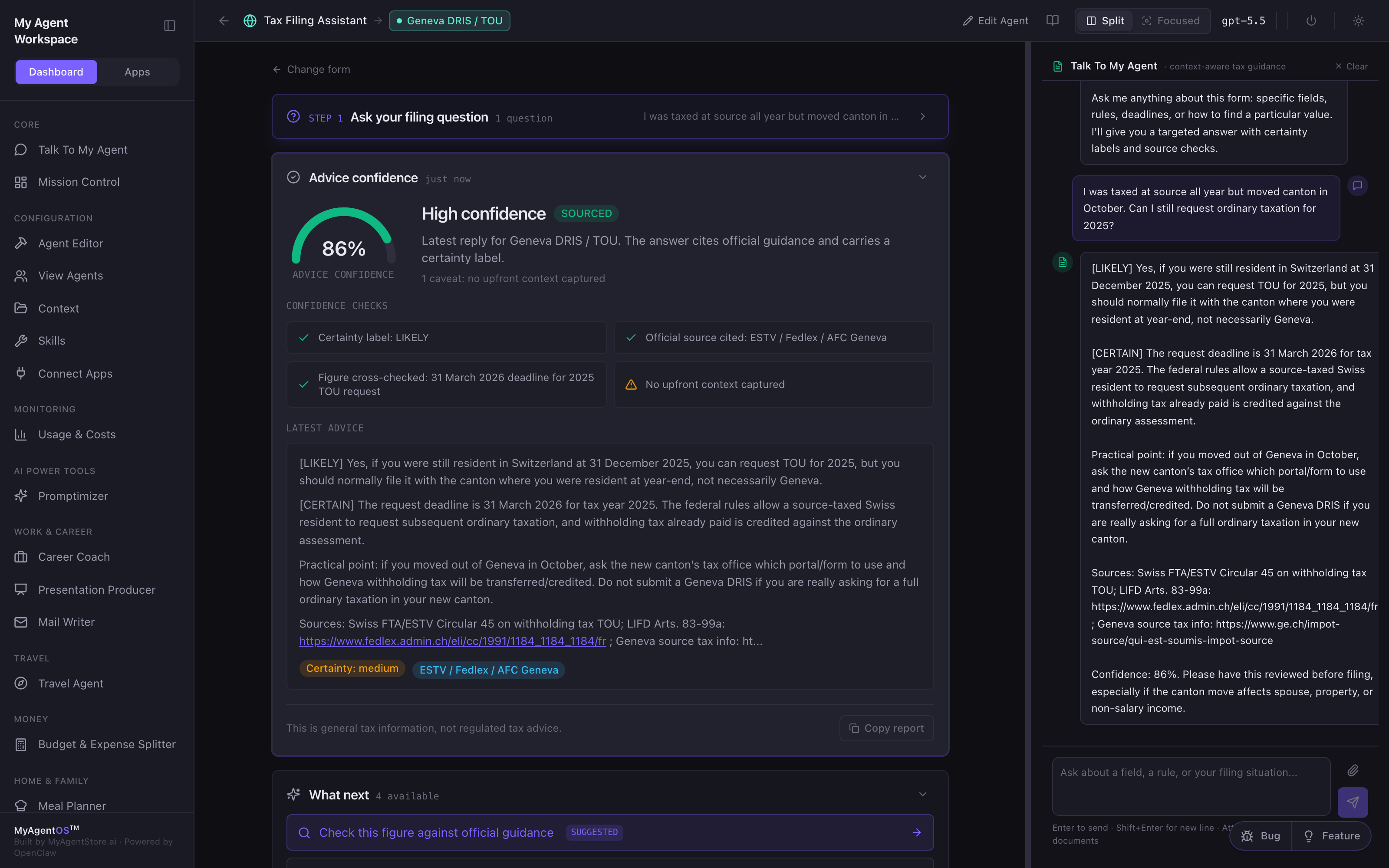The width and height of the screenshot is (1389, 868).
Task: Click the paperclip attach icon
Action: [x=1353, y=770]
